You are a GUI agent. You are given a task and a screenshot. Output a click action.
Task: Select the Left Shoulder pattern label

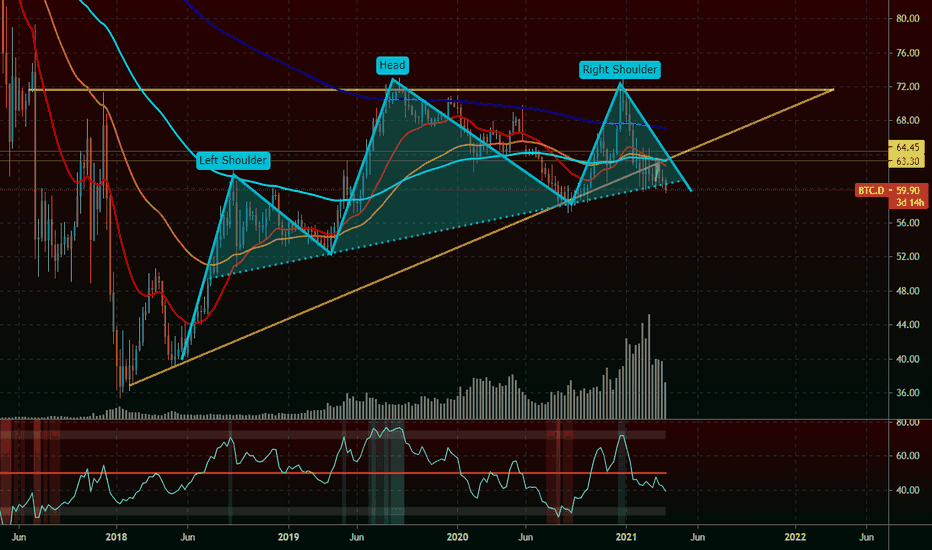[x=233, y=161]
